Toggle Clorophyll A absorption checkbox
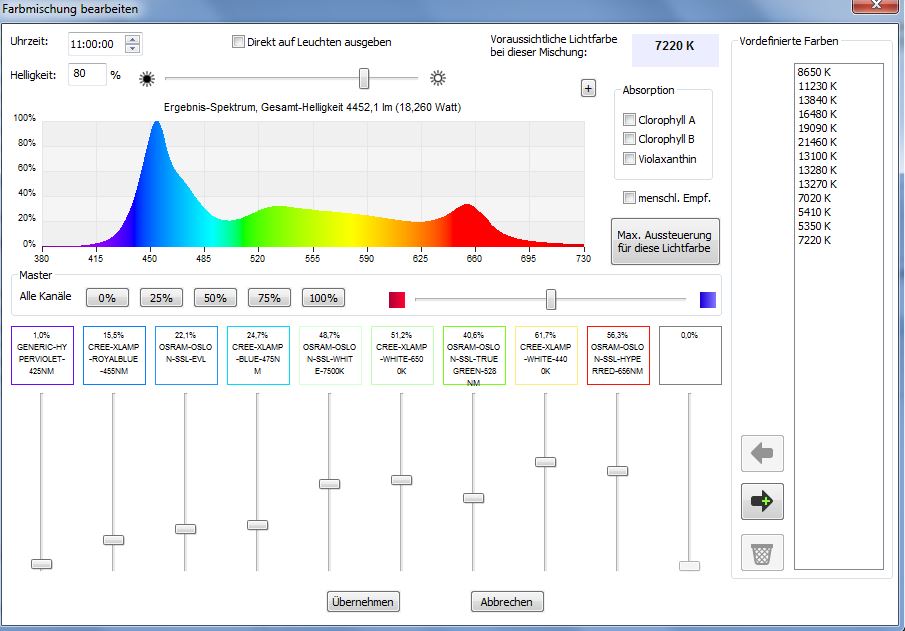 [x=629, y=120]
